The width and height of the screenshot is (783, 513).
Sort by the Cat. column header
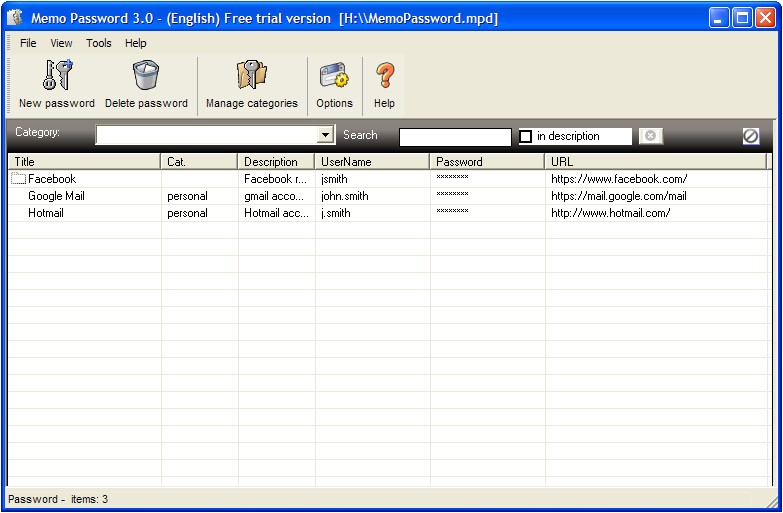click(199, 162)
